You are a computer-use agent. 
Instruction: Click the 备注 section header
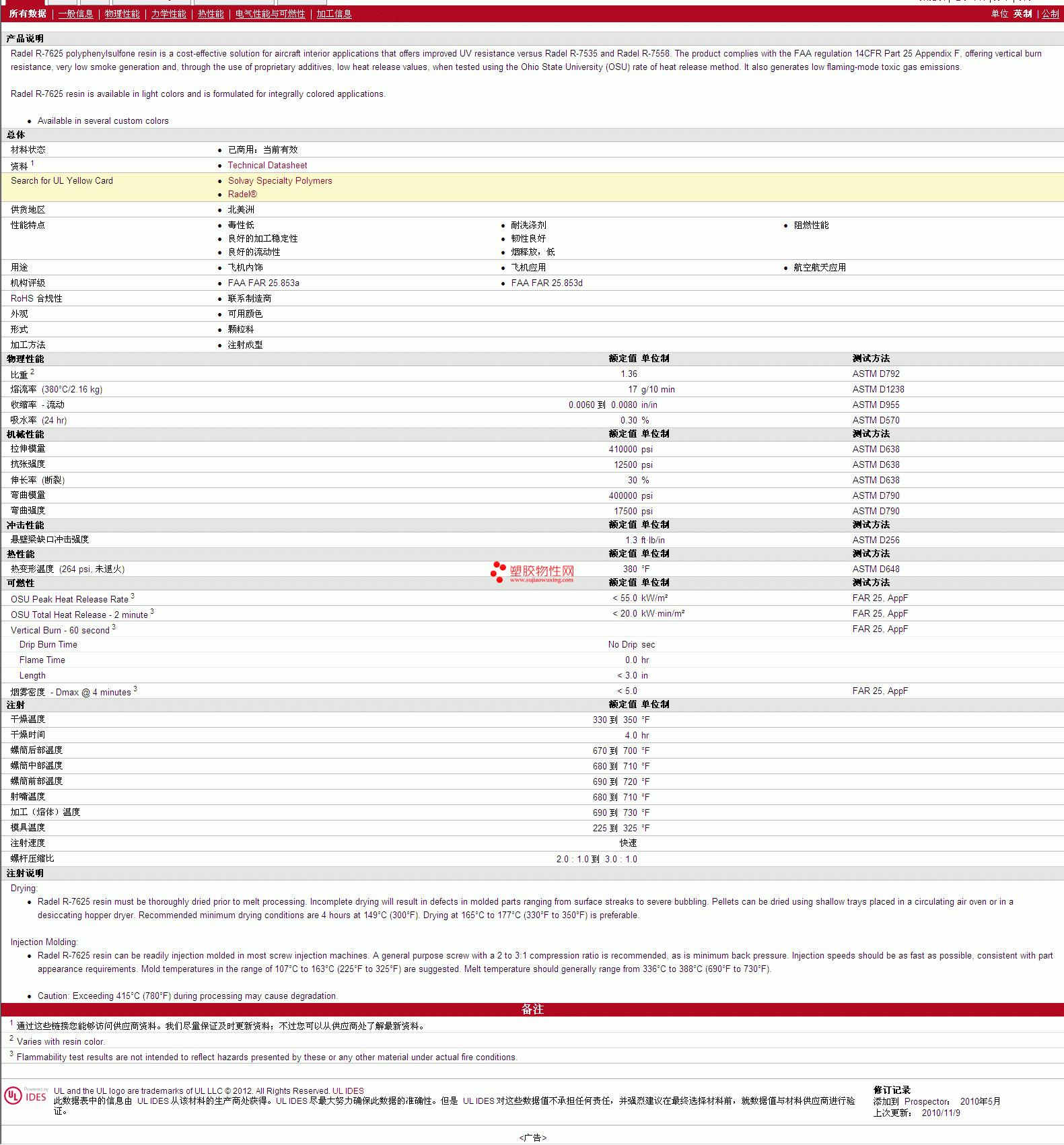tap(532, 1009)
